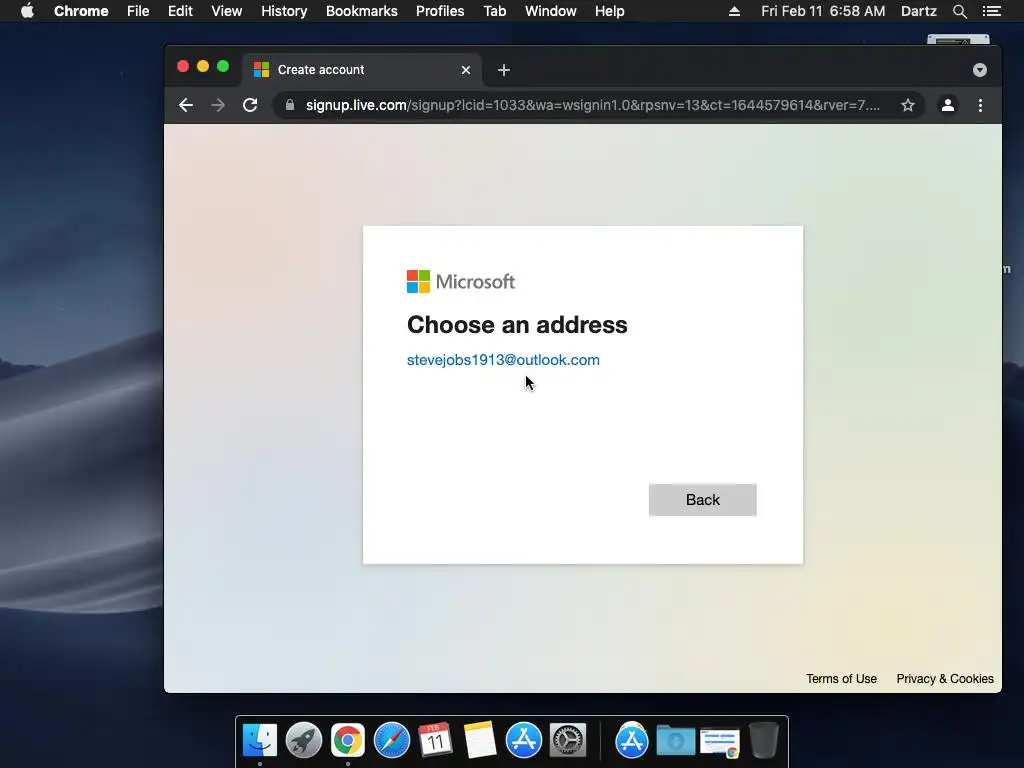
Task: Open System Preferences gear in Dock
Action: click(x=568, y=741)
